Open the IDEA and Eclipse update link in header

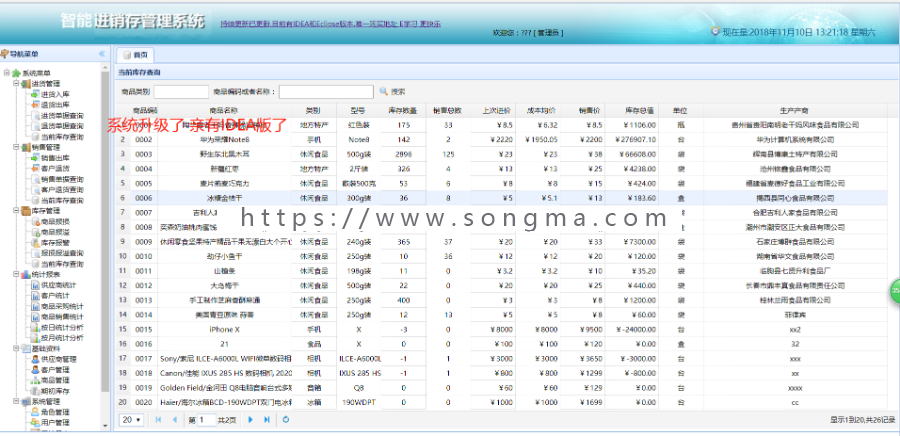click(x=331, y=24)
